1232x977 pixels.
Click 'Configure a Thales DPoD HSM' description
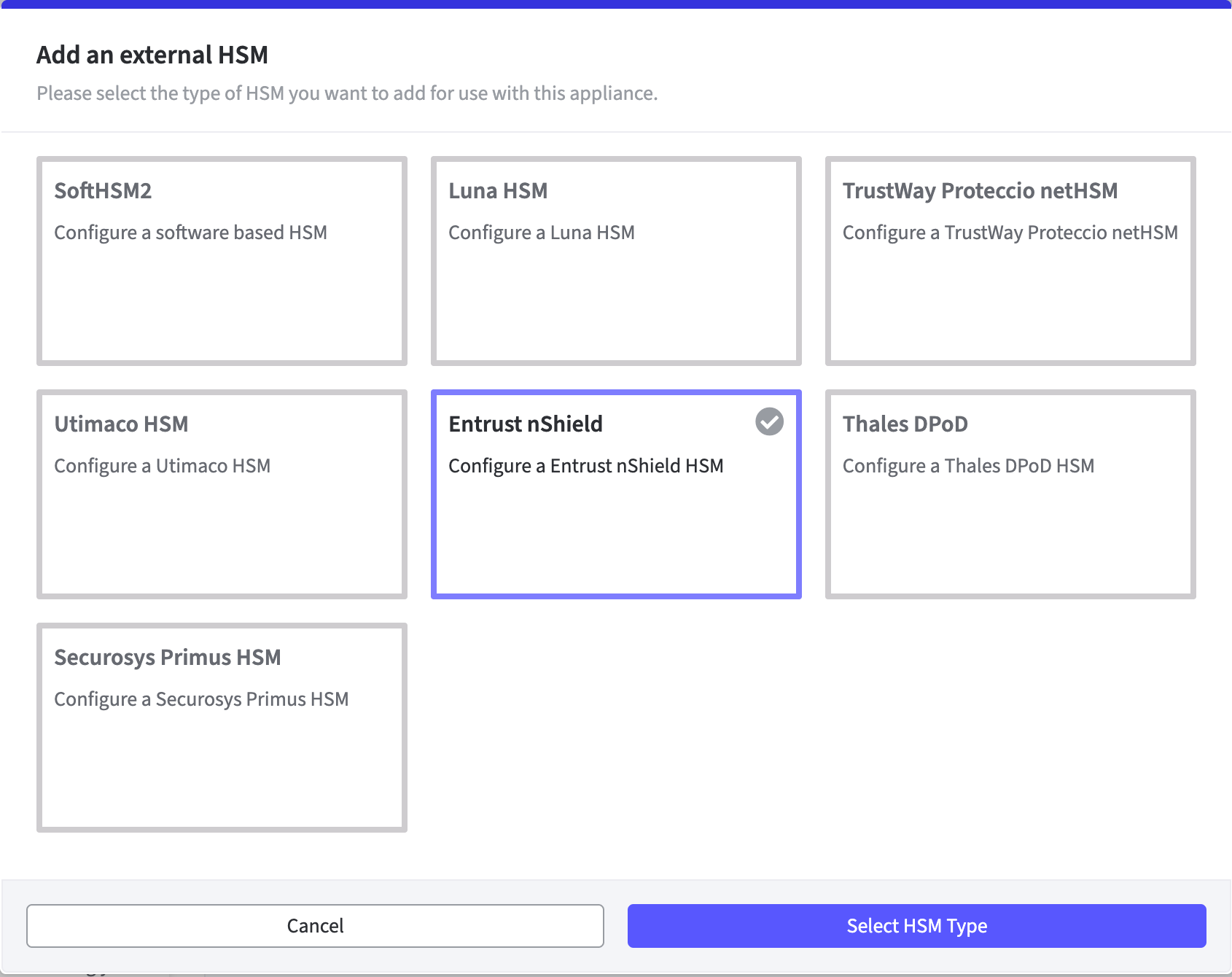point(968,466)
